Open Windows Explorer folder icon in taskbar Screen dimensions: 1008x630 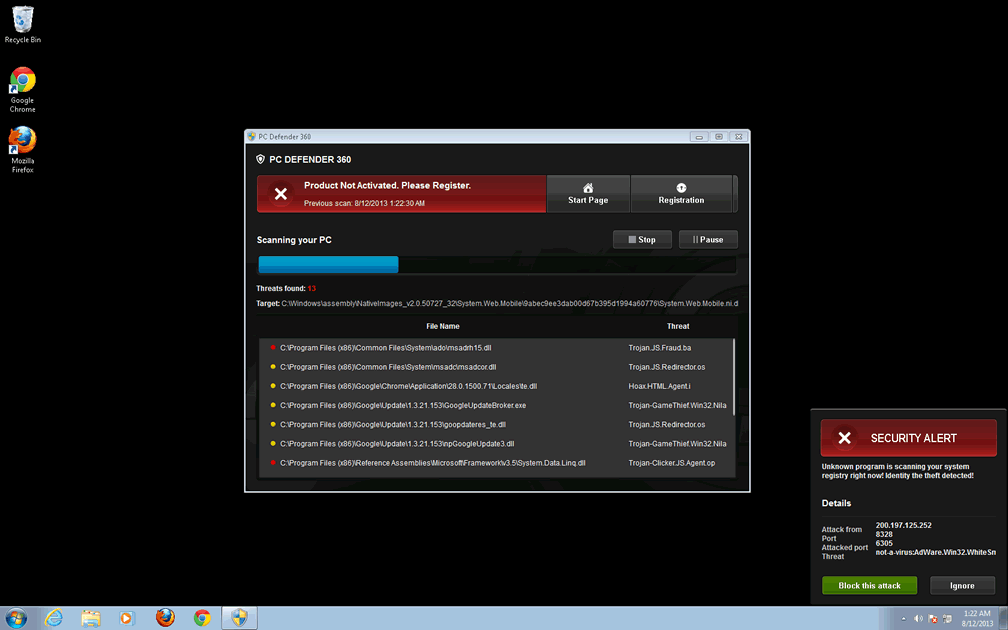pos(90,618)
